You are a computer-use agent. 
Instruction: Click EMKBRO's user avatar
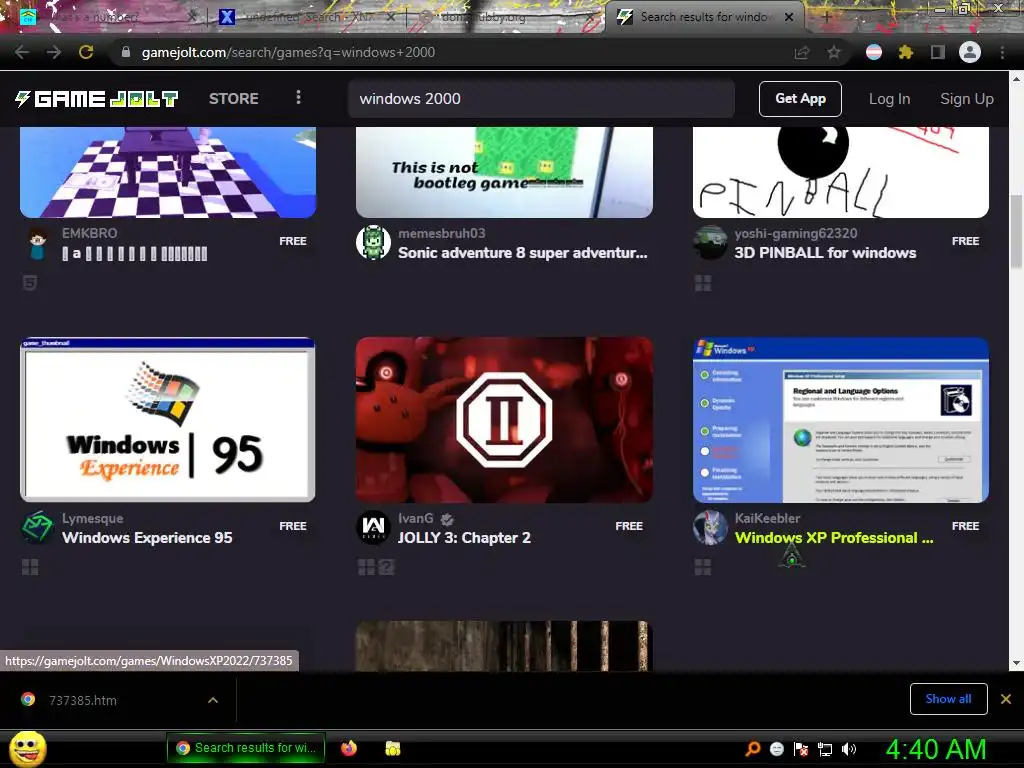pos(38,244)
